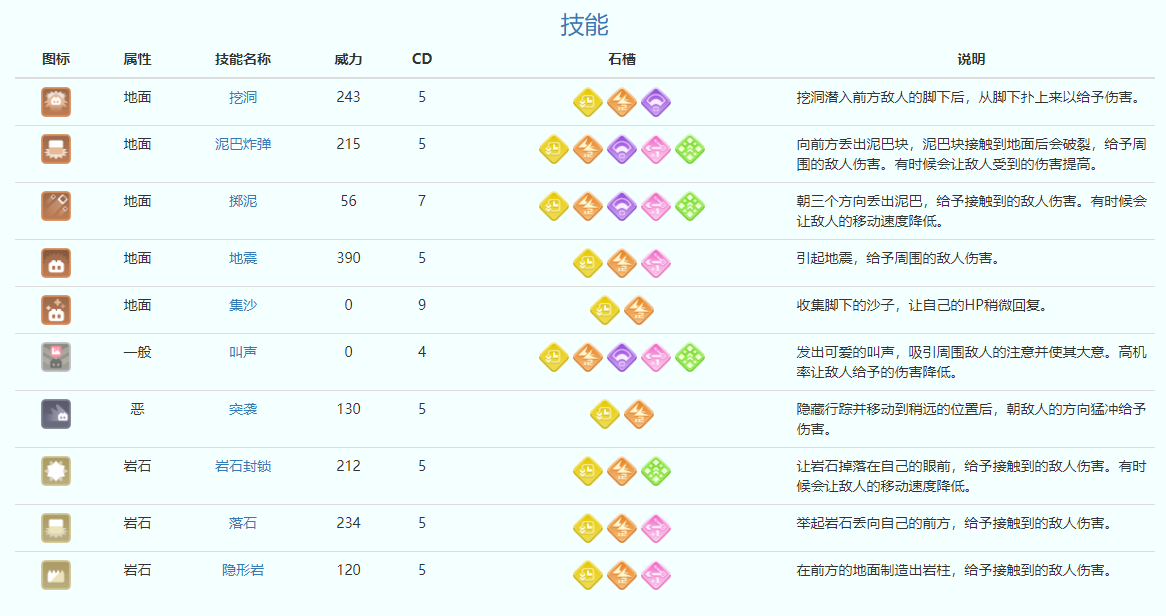Click the power value 390

pos(348,258)
